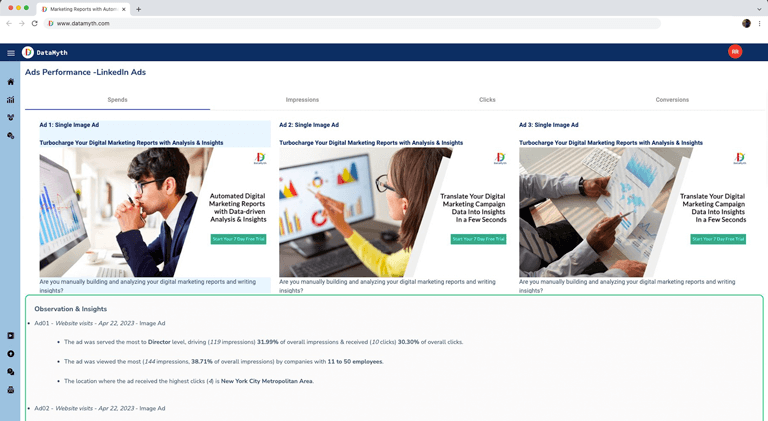
Task: Reload the page with the browser refresh button
Action: (34, 23)
